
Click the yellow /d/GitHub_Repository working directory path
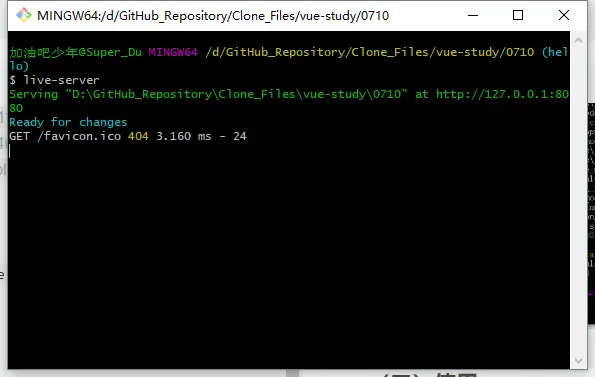[370, 52]
